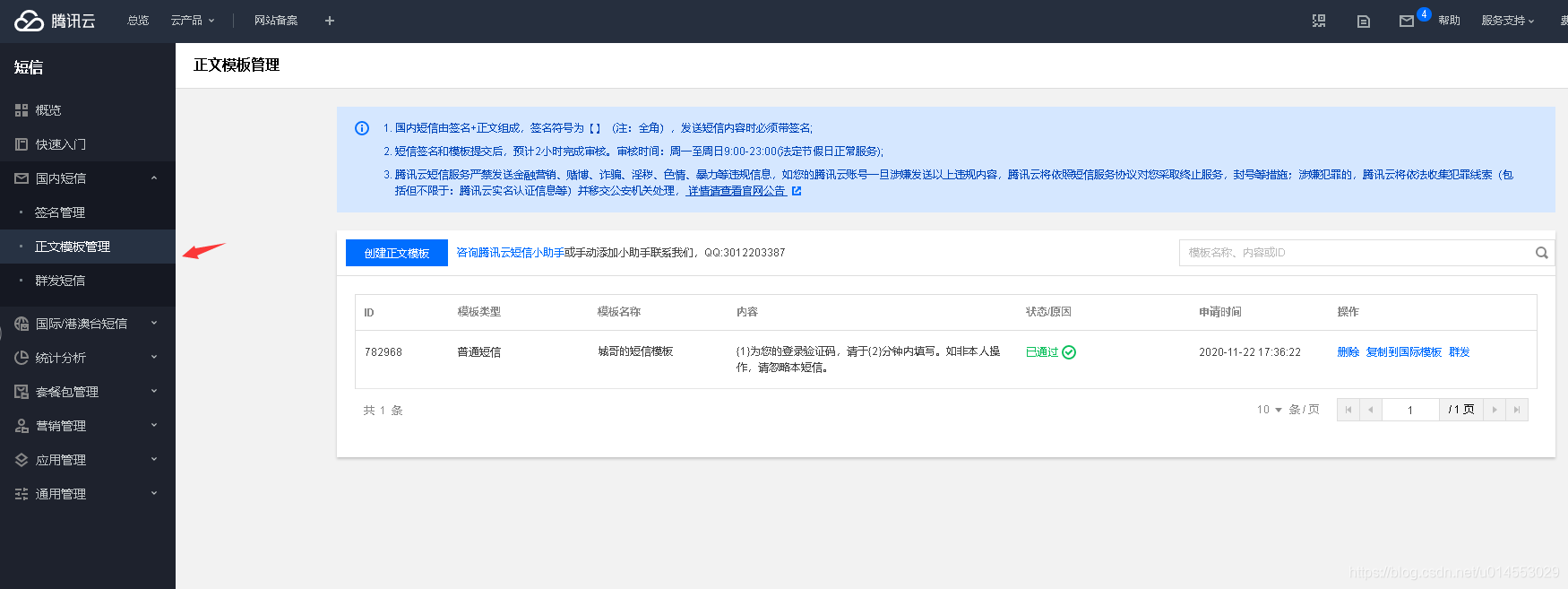Image resolution: width=1568 pixels, height=589 pixels.
Task: Click the 2020-11-22 17:36:22 timestamp
Action: point(1250,352)
